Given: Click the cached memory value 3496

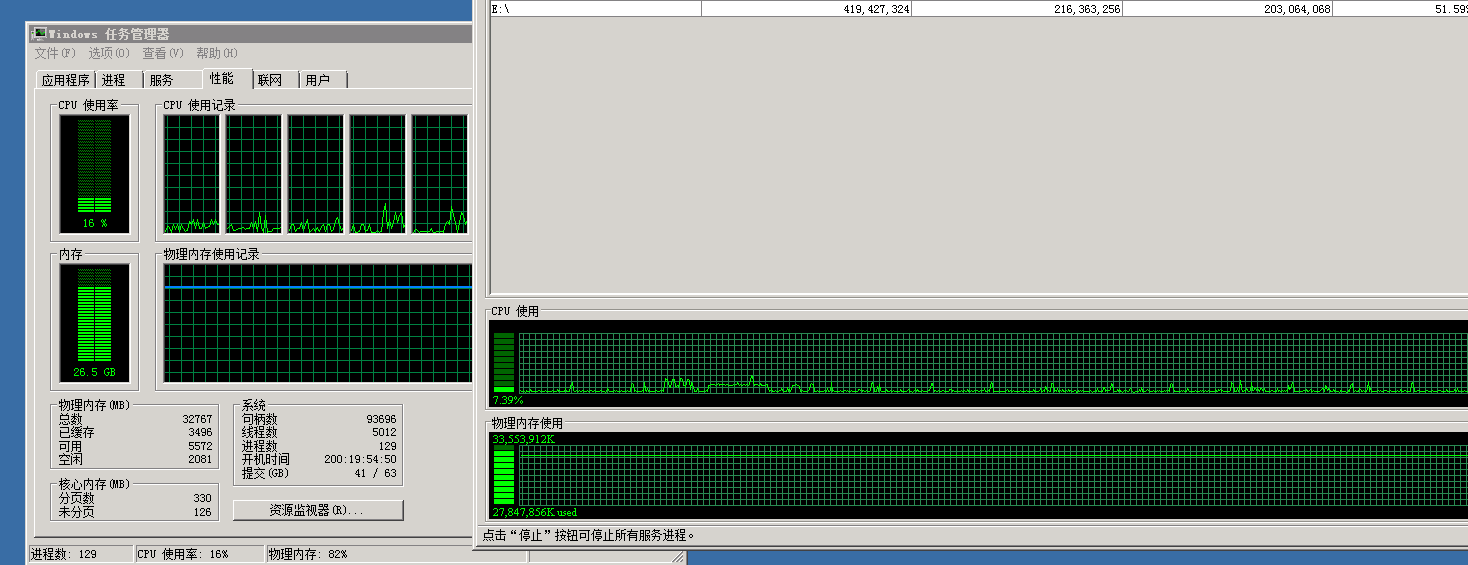Looking at the screenshot, I should (x=200, y=433).
